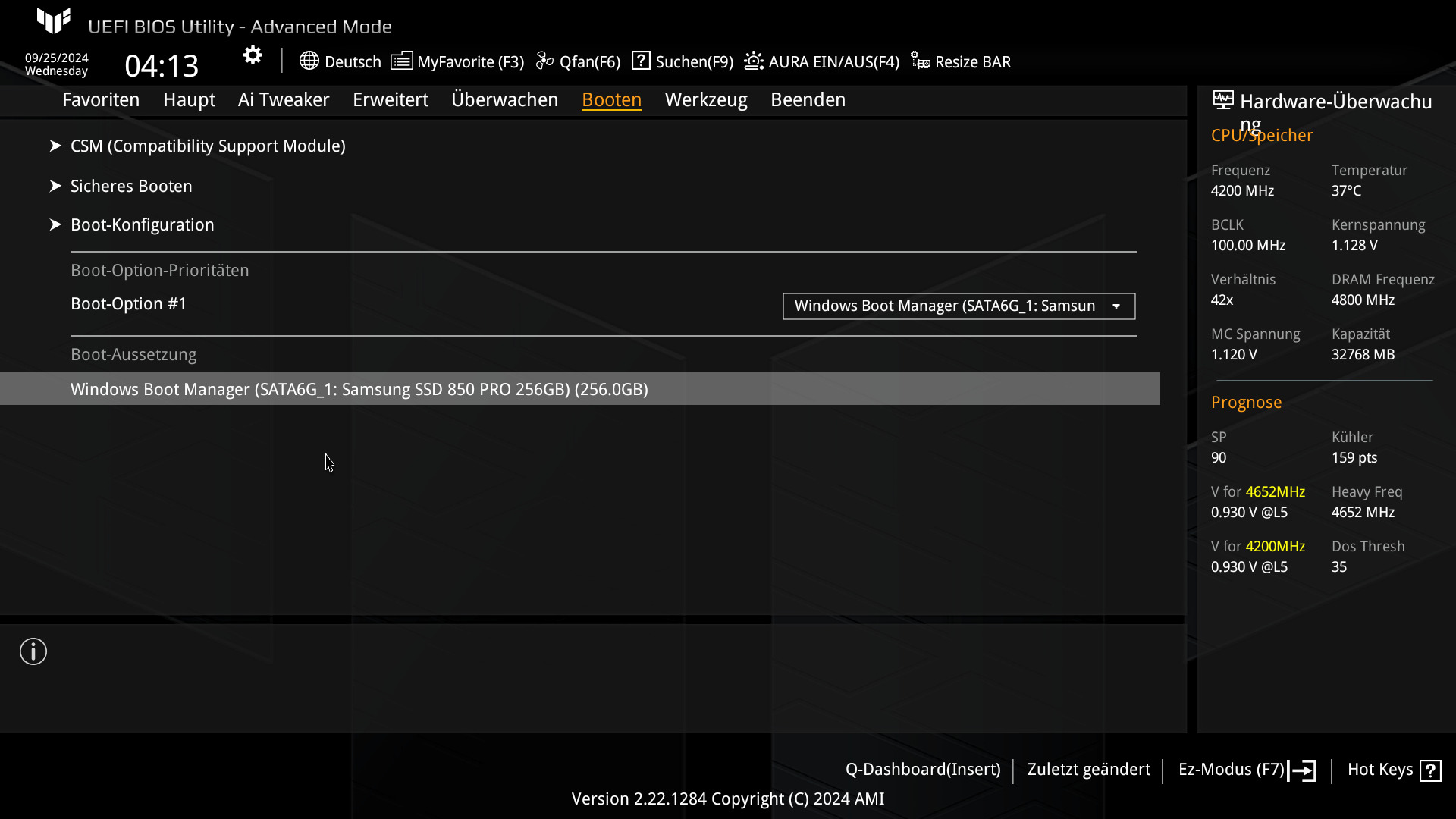The height and width of the screenshot is (819, 1456).
Task: Click the globe language icon
Action: 309,61
